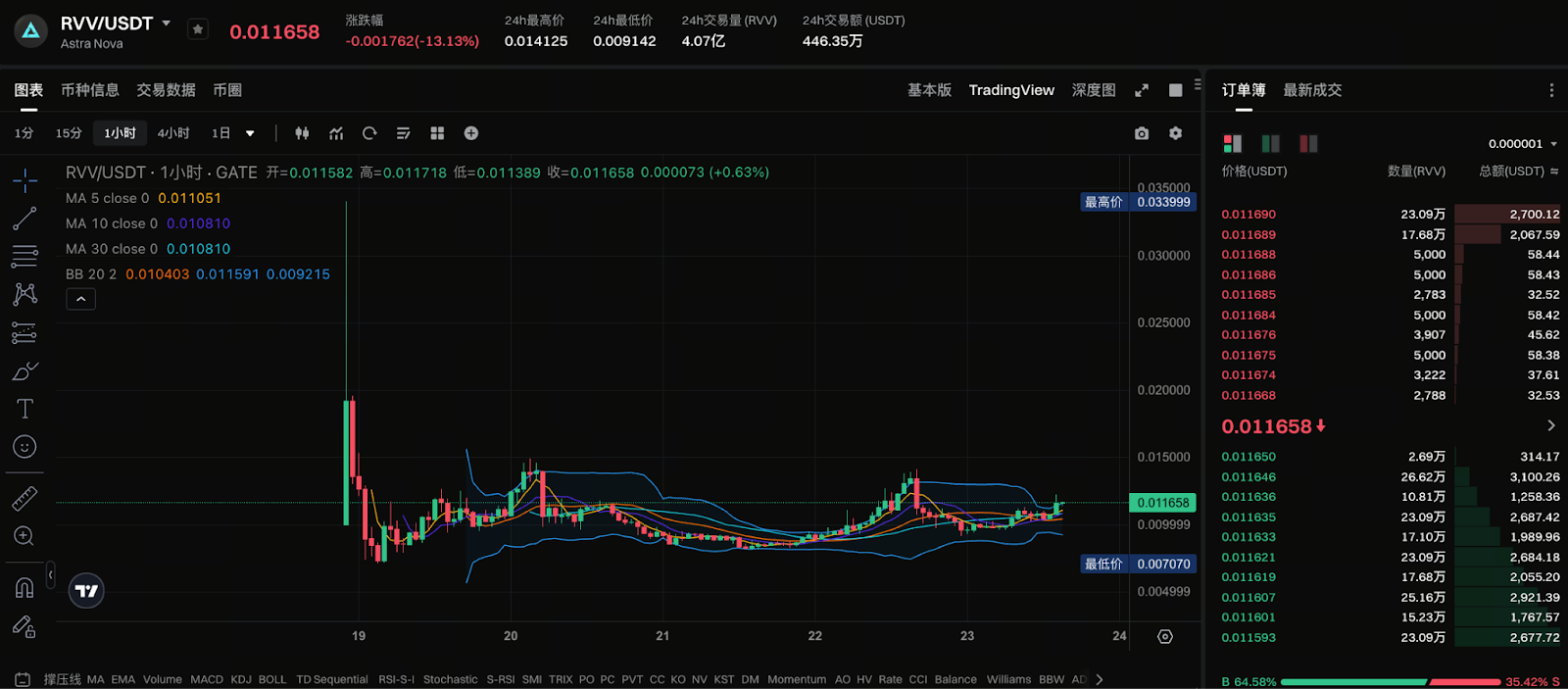Toggle favorite star for RVV/USDT

198,29
